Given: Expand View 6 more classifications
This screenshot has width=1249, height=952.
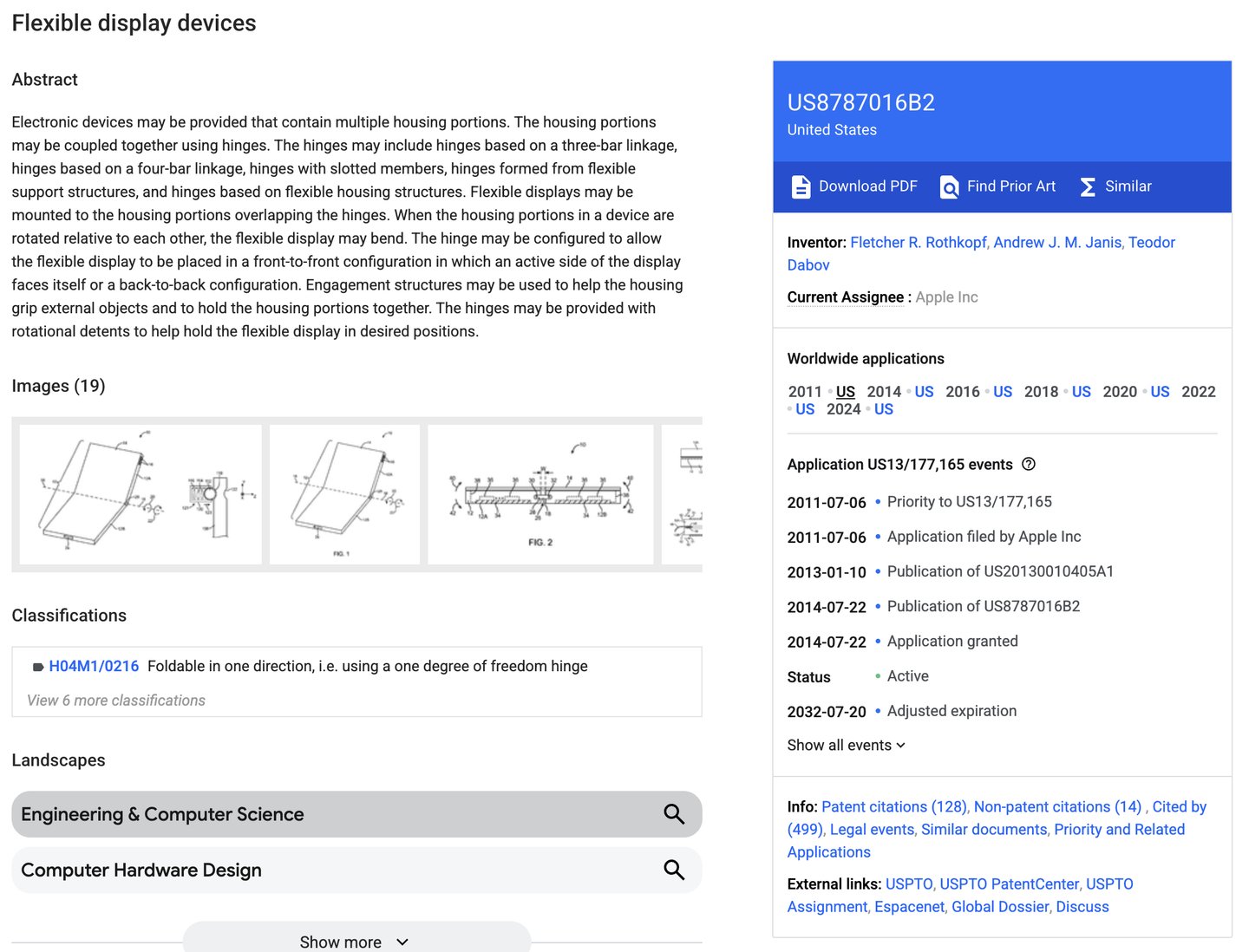Looking at the screenshot, I should (x=116, y=700).
